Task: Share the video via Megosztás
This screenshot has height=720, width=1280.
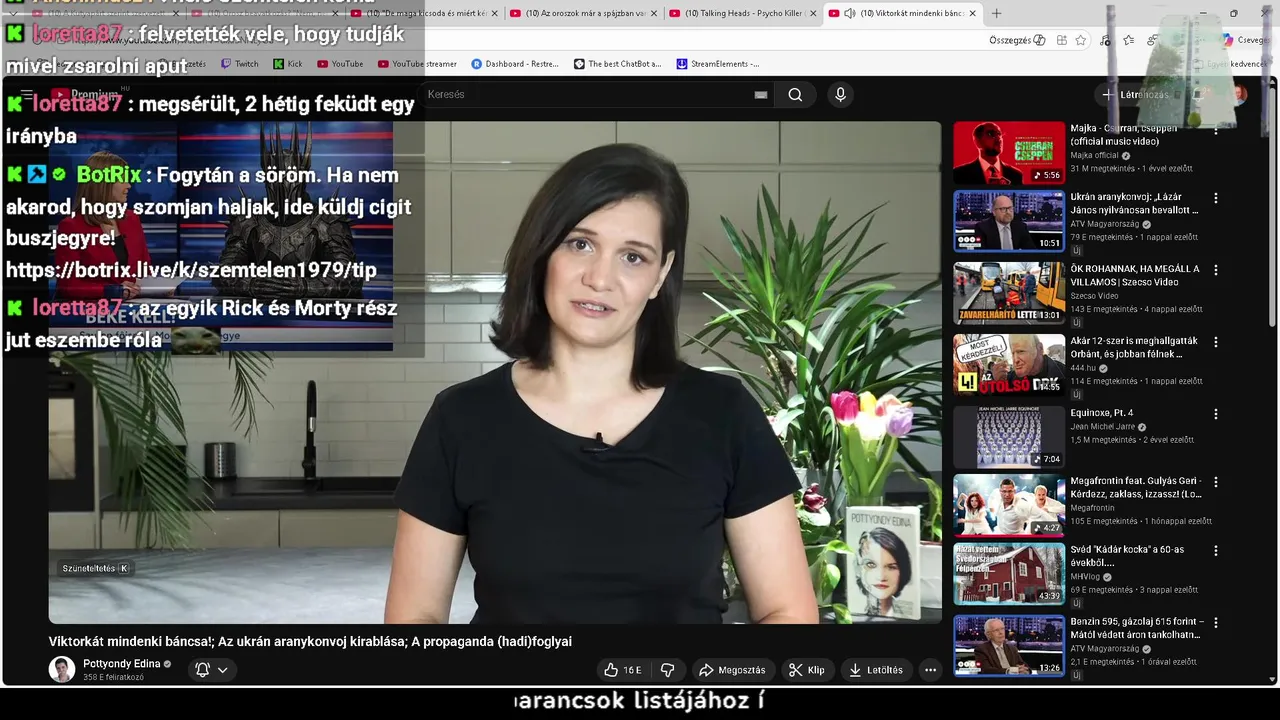Action: (732, 670)
